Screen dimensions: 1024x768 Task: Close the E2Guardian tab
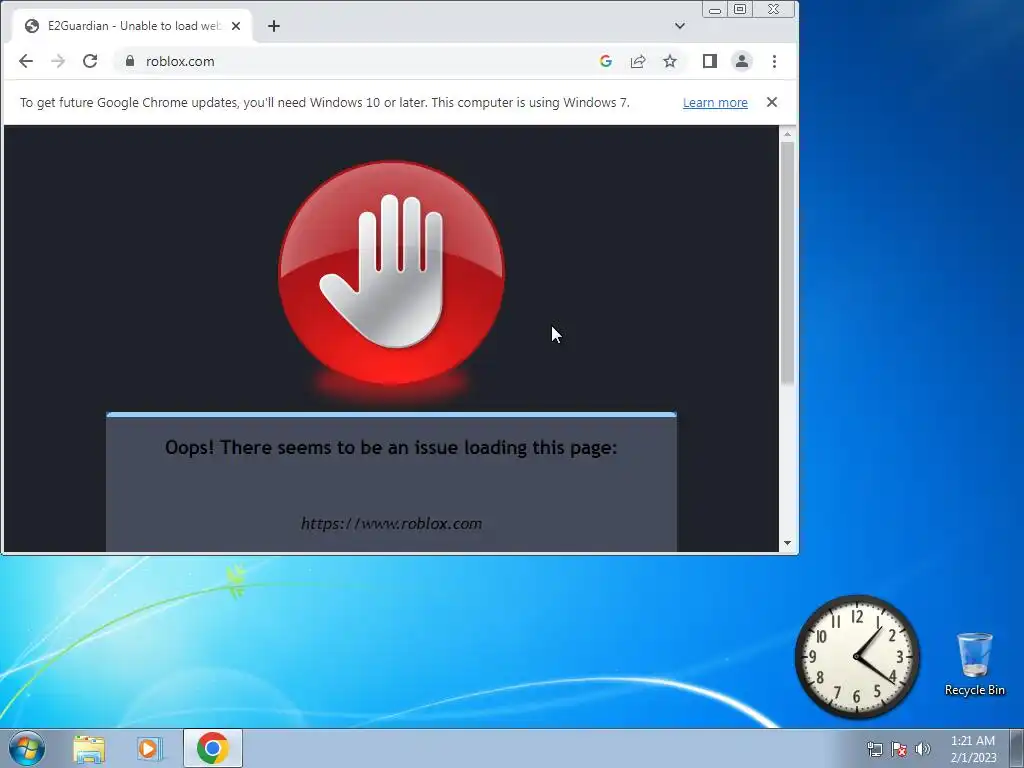click(x=236, y=26)
